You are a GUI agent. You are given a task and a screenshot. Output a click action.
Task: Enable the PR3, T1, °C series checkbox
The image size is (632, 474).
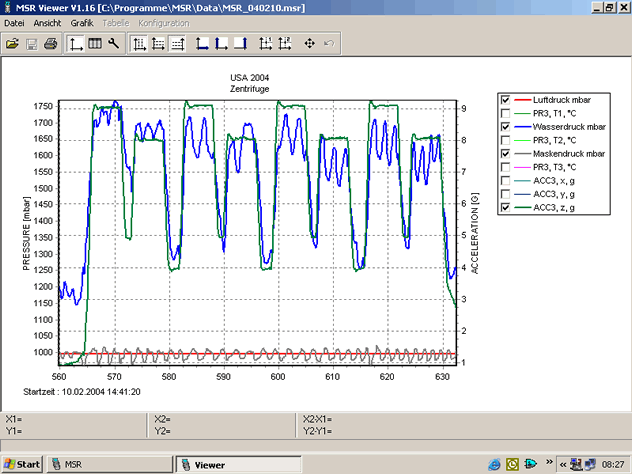click(506, 114)
